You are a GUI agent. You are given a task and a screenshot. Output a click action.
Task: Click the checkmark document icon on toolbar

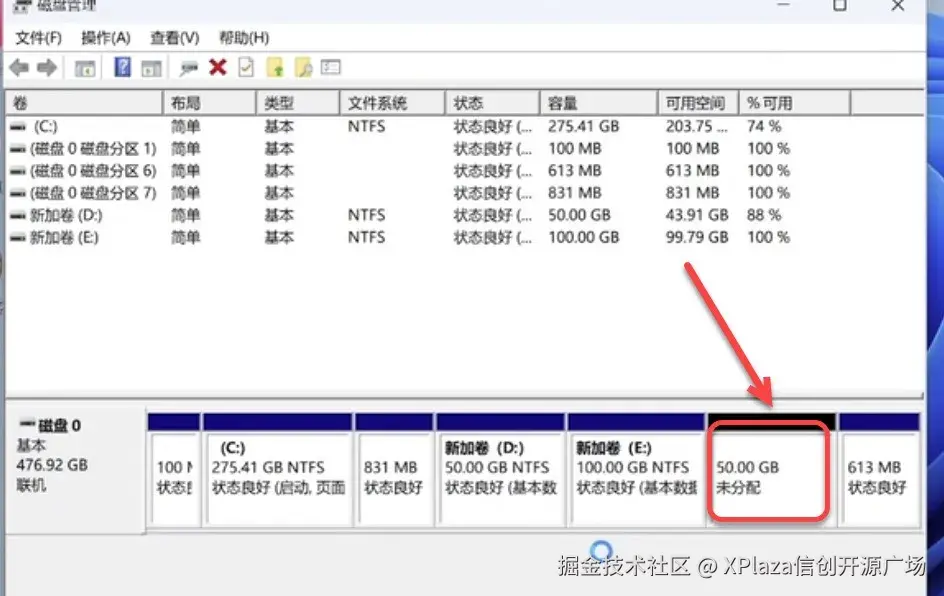pos(245,68)
